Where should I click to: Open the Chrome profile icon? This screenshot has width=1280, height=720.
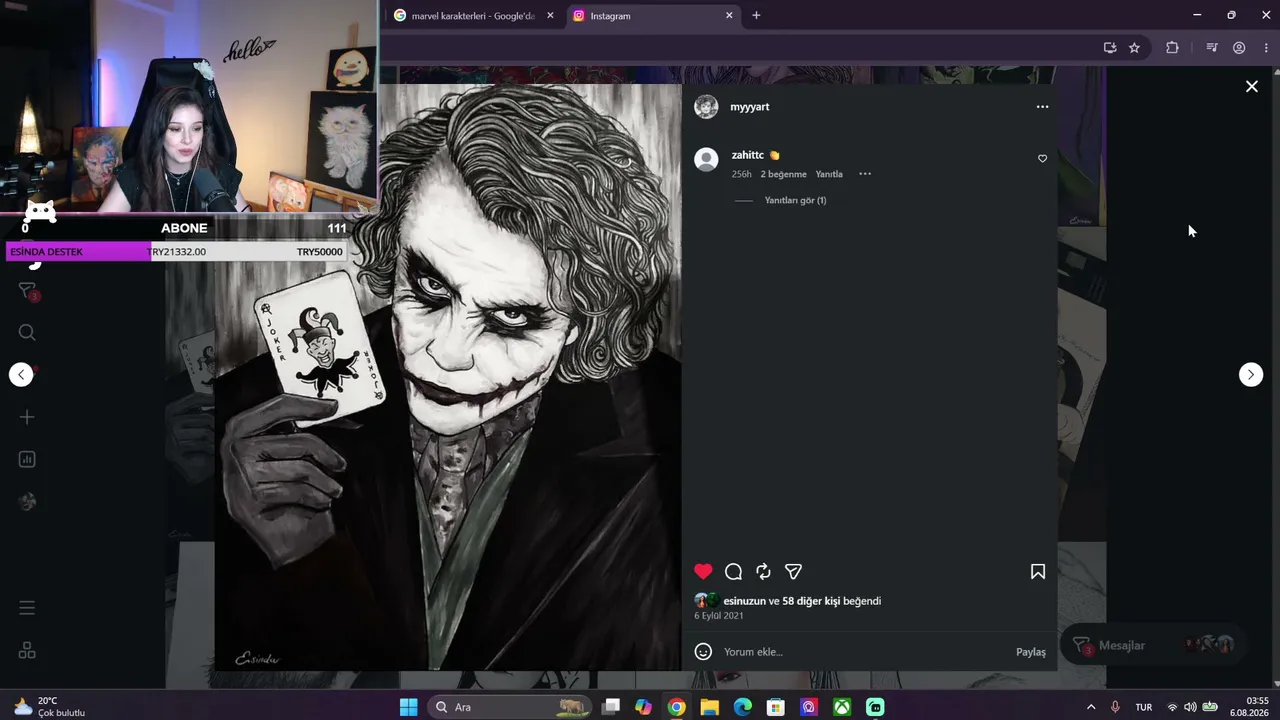tap(1239, 47)
